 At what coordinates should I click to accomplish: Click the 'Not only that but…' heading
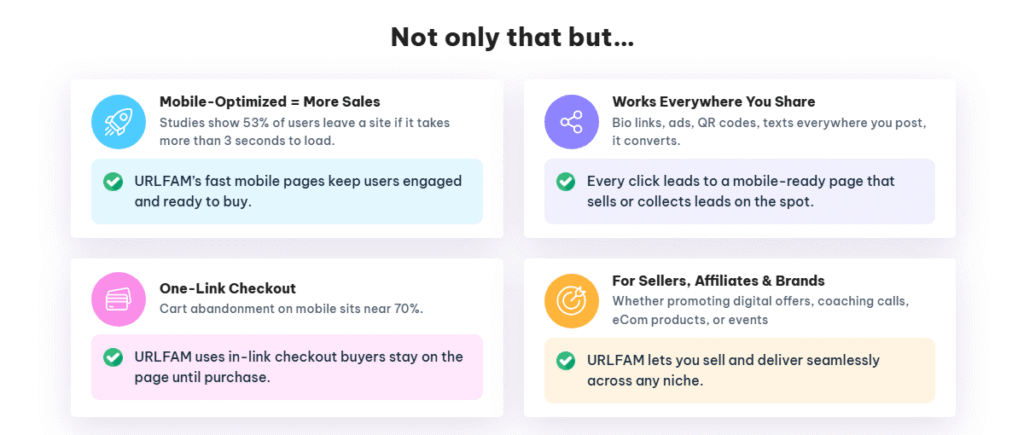click(512, 38)
